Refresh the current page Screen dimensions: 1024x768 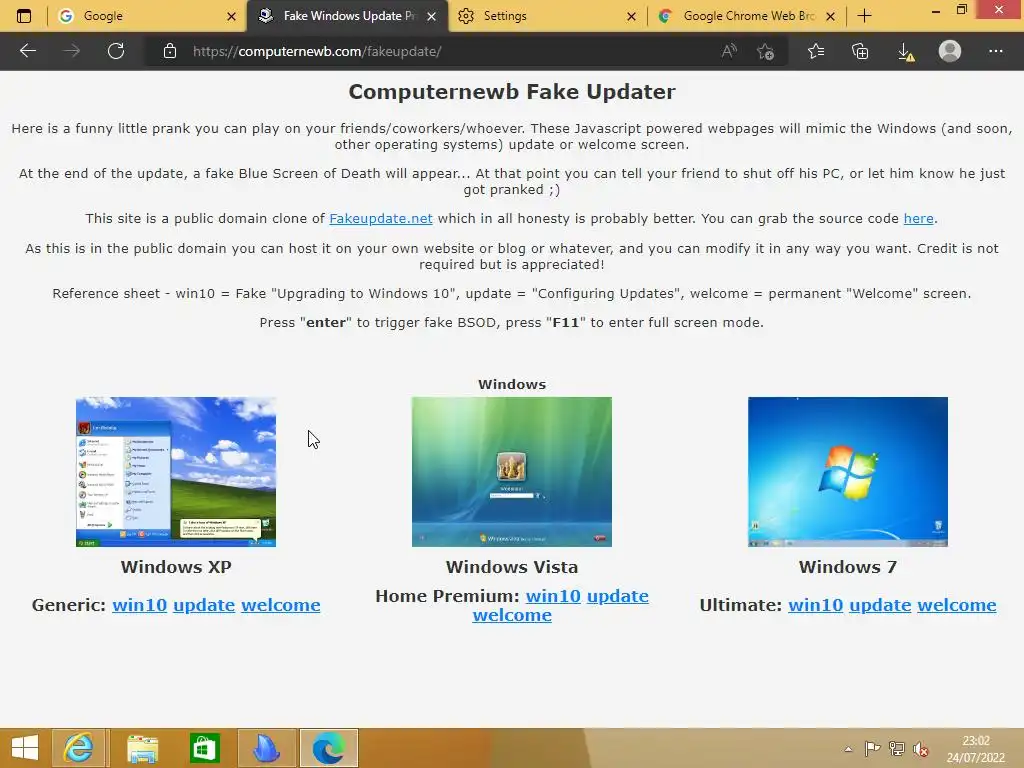pos(116,51)
